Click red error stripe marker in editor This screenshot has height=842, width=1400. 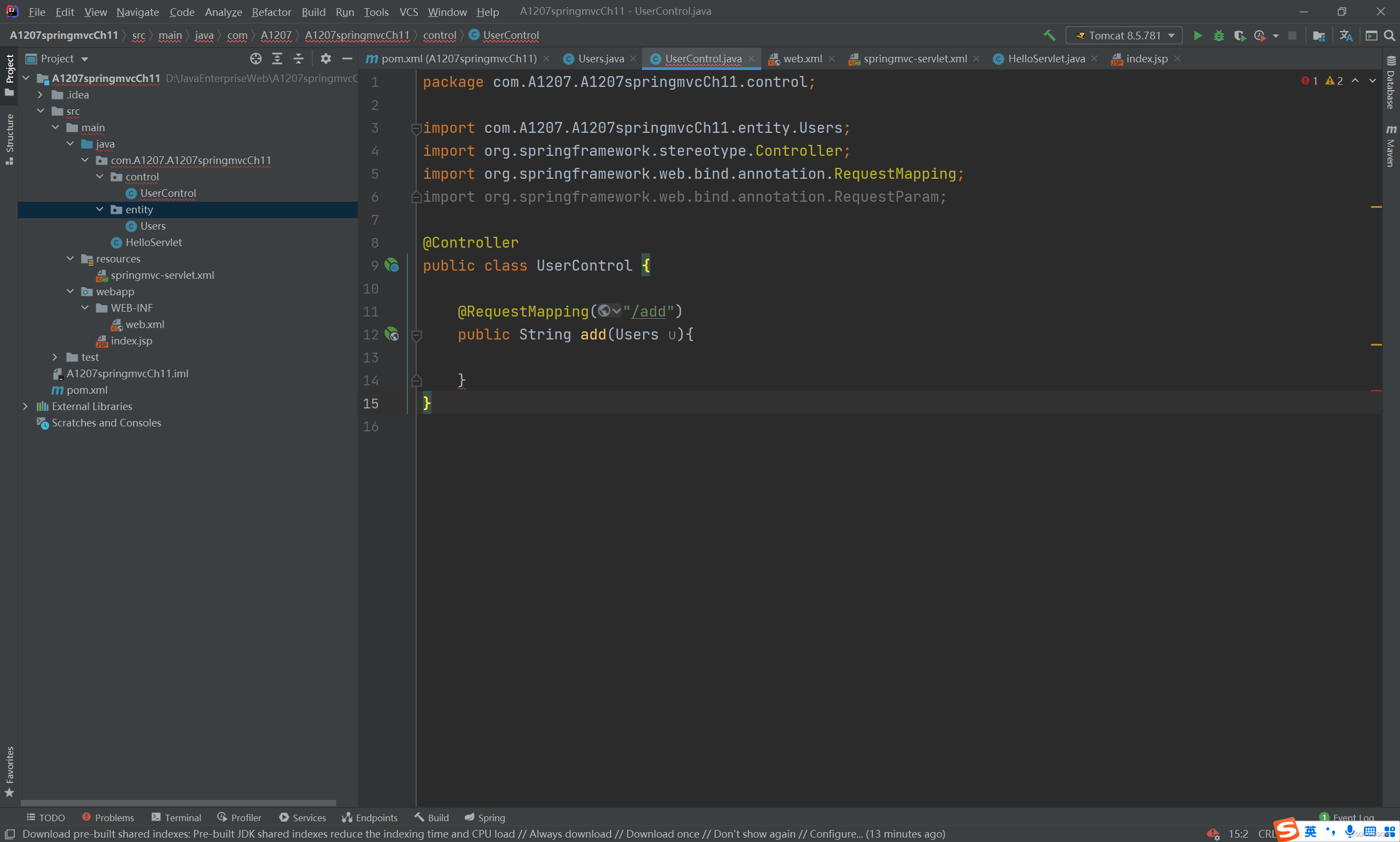[x=1376, y=390]
